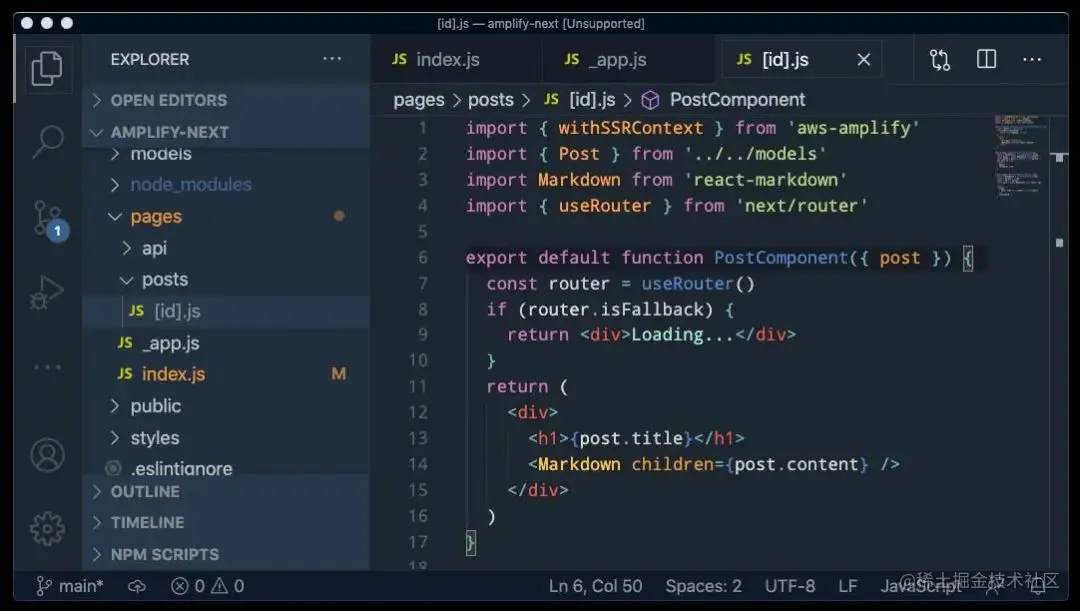Open Explorer panel more actions ellipsis
Screen dimensions: 1080x611
point(332,59)
